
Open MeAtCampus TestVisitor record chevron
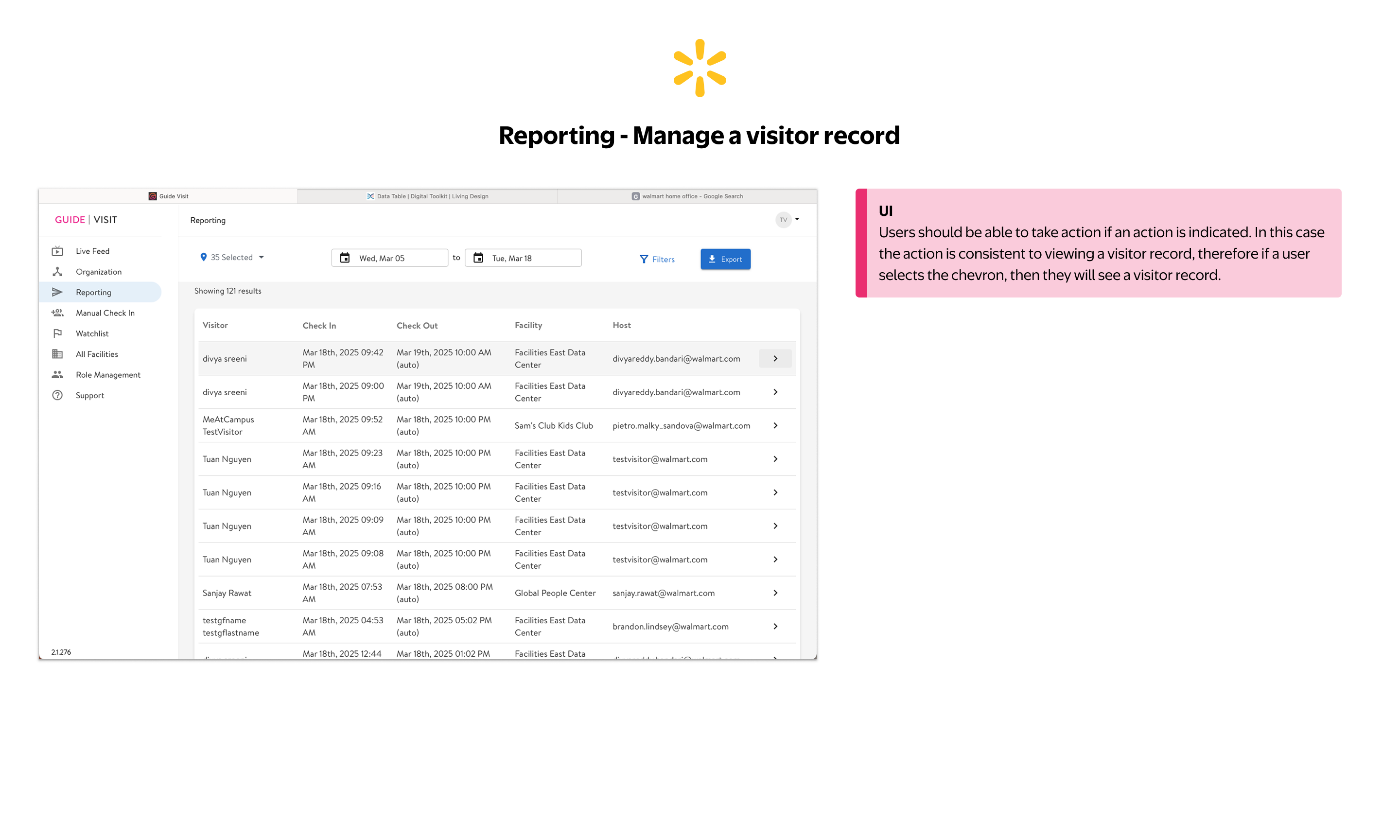[775, 426]
